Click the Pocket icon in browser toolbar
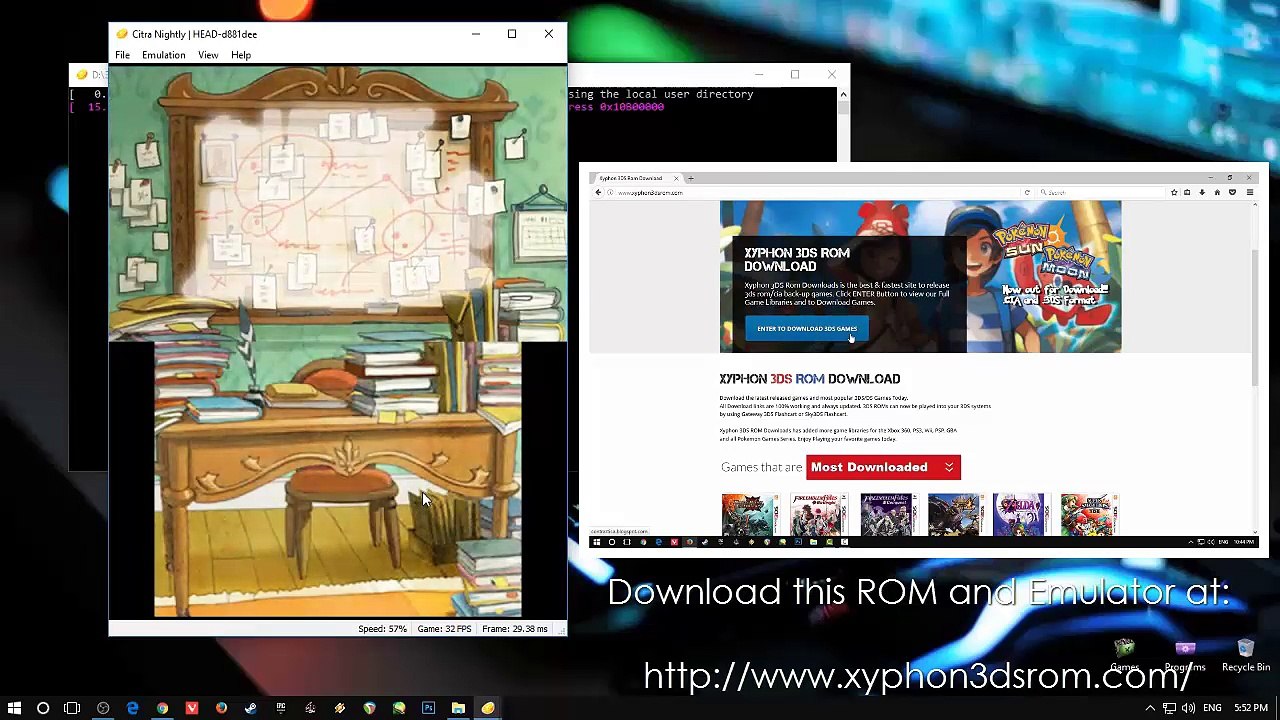This screenshot has height=720, width=1280. click(x=1232, y=192)
